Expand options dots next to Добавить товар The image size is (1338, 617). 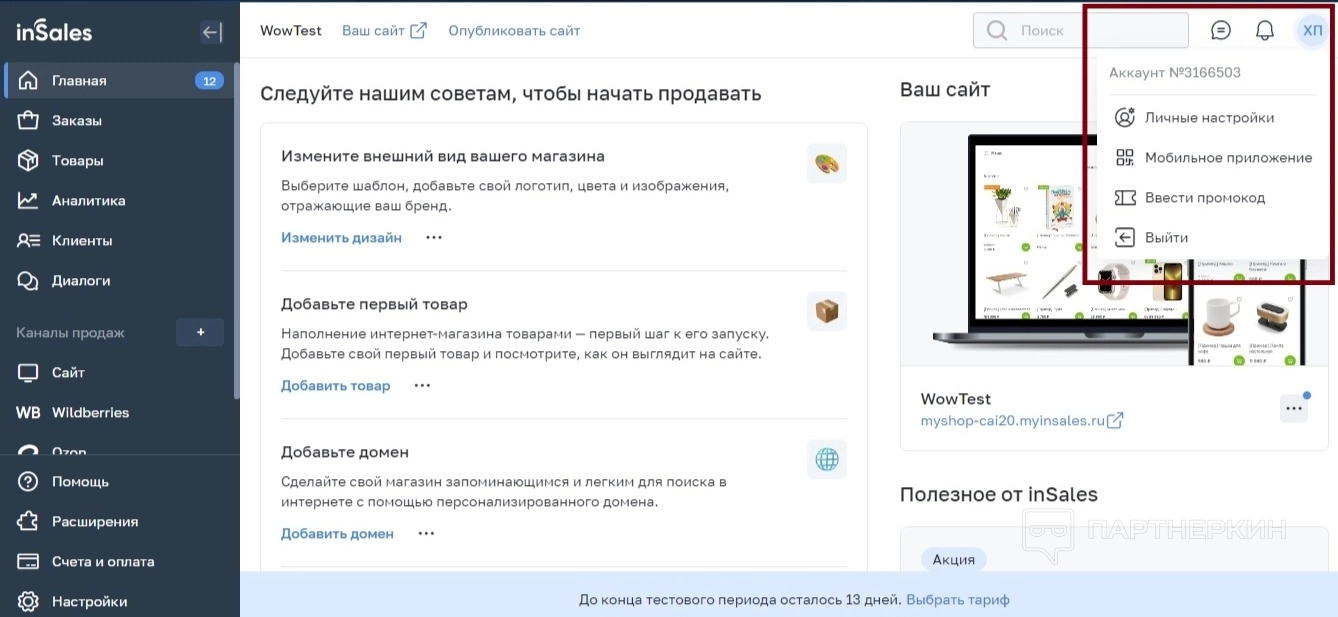coord(422,386)
